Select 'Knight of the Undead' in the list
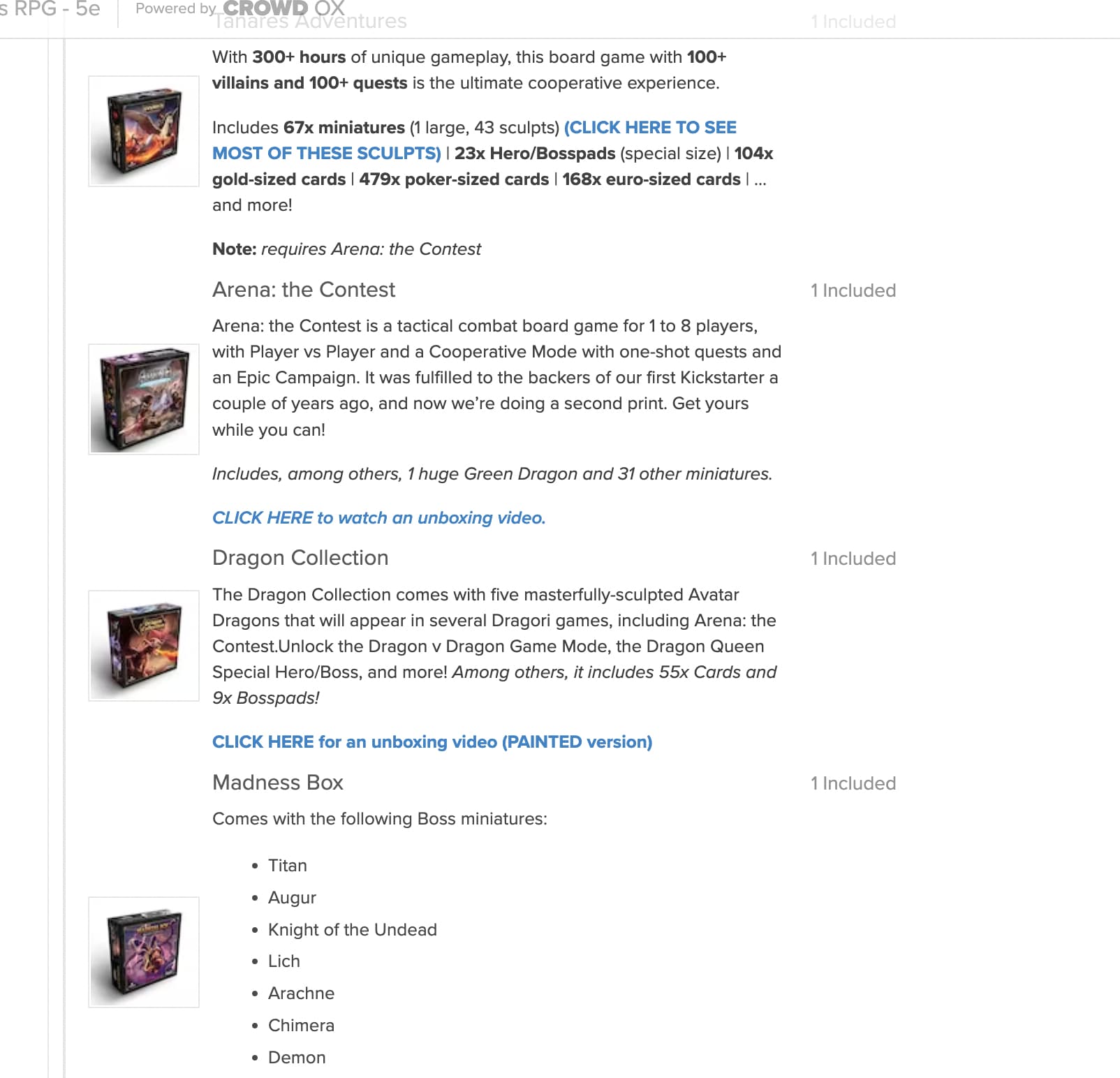Image resolution: width=1120 pixels, height=1078 pixels. click(x=353, y=930)
